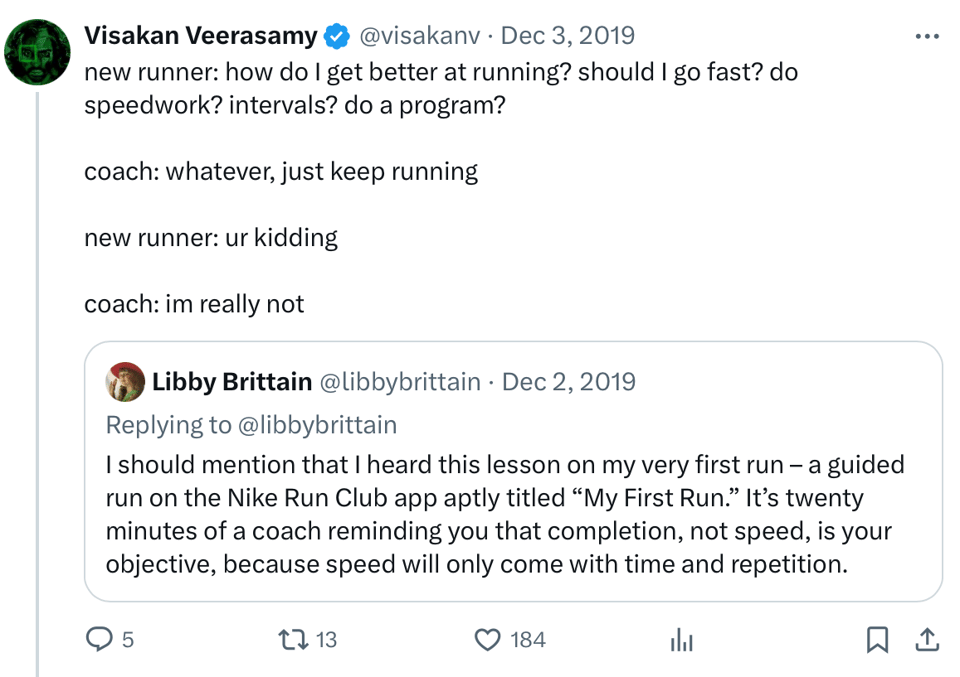Click the reply comment bubble icon

tap(99, 640)
